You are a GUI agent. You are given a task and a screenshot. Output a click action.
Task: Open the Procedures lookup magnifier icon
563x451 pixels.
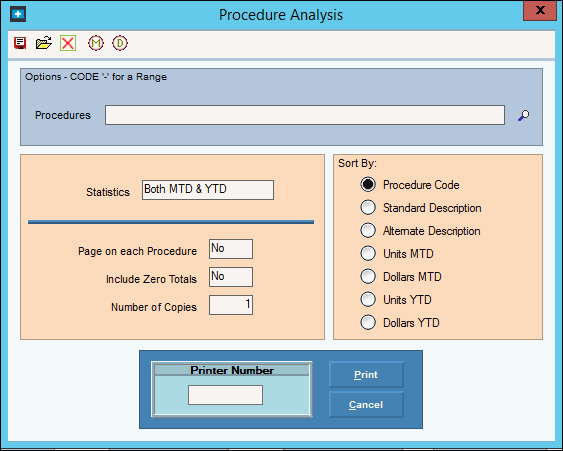pyautogui.click(x=524, y=115)
